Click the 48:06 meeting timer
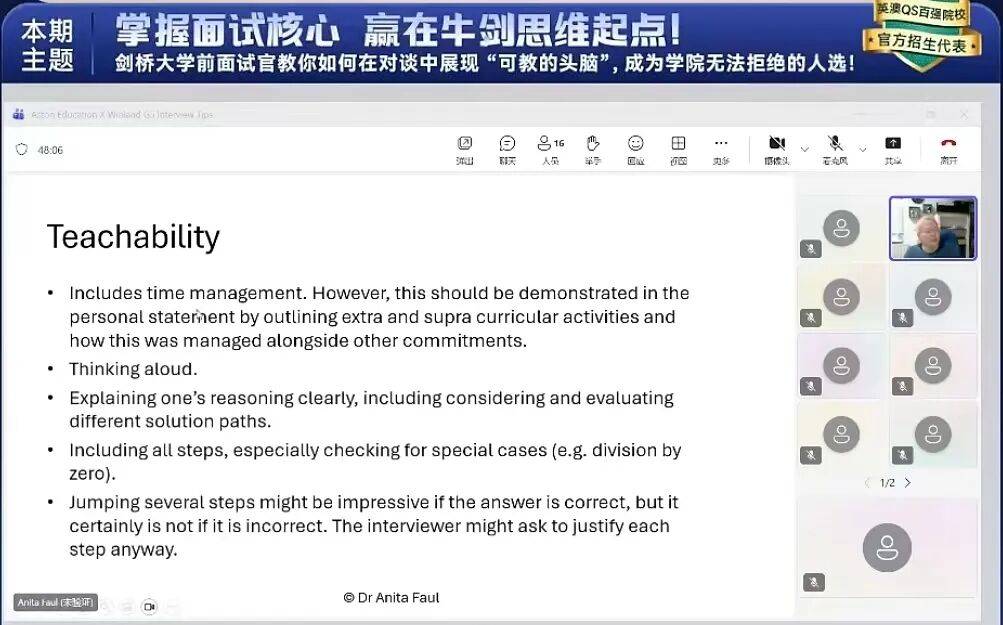 point(51,150)
